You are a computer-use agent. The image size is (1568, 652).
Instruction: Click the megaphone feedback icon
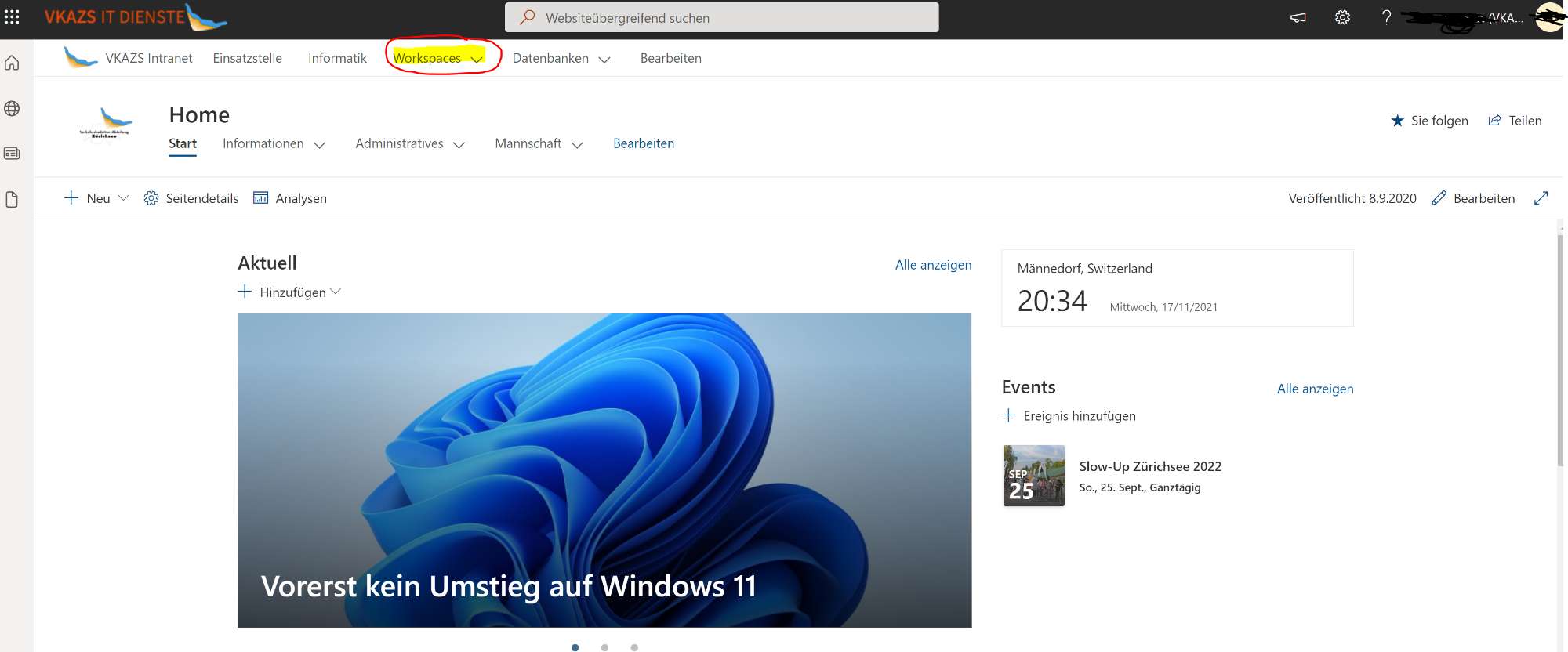tap(1298, 17)
